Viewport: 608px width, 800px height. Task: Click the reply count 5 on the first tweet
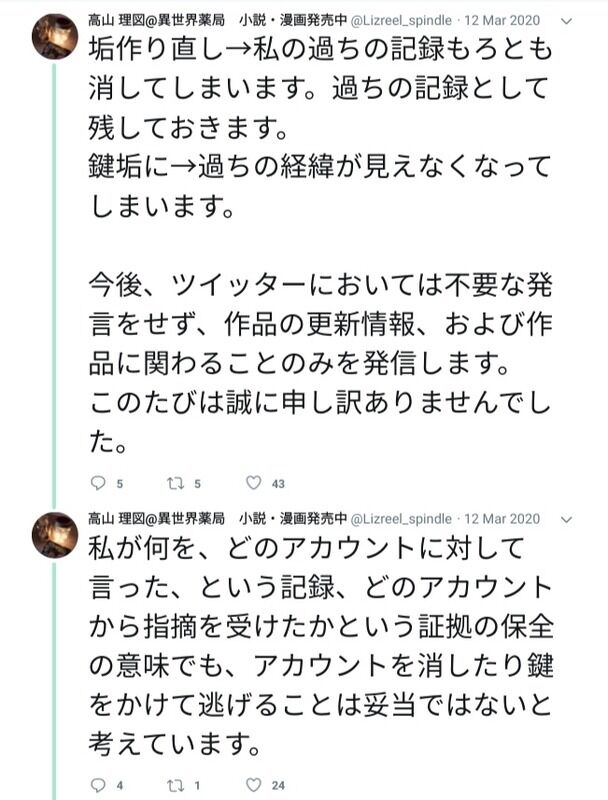[x=120, y=484]
